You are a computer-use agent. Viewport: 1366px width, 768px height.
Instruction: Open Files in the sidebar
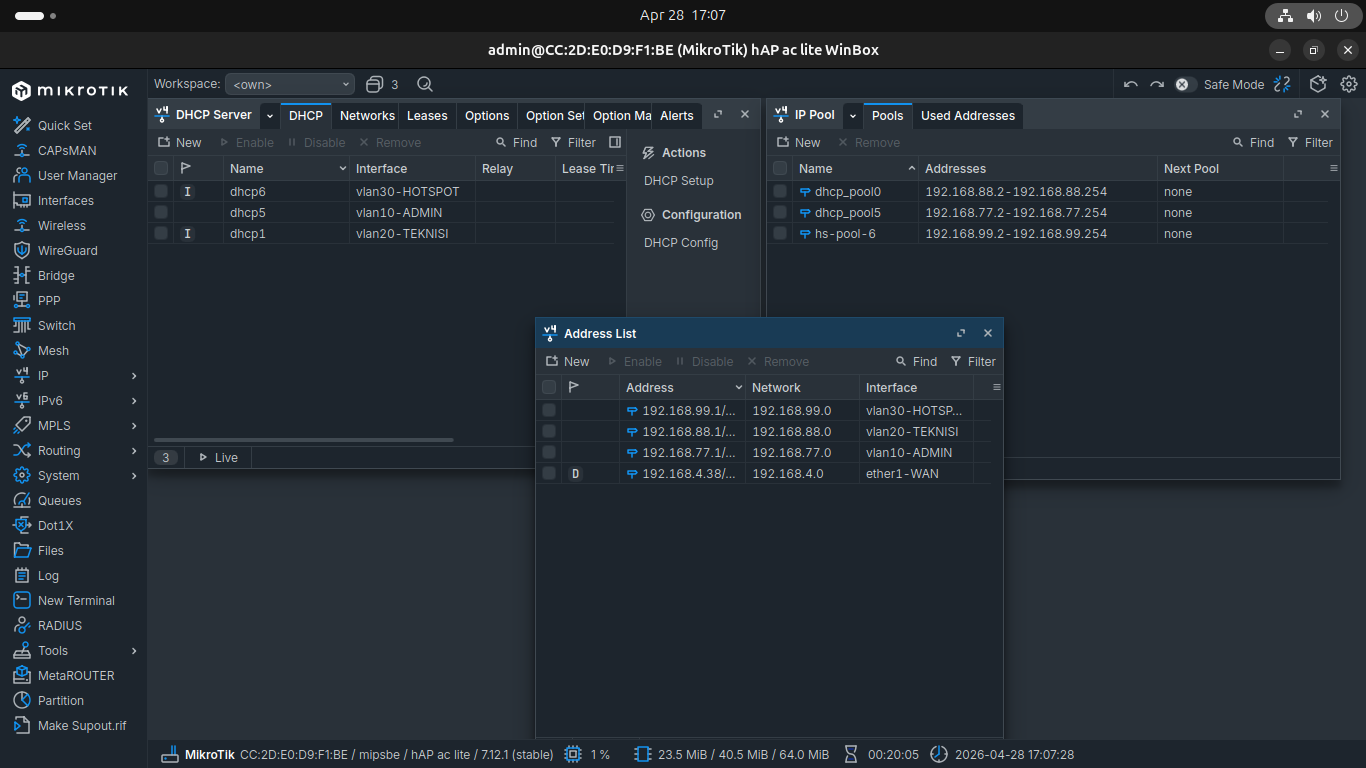click(x=50, y=550)
